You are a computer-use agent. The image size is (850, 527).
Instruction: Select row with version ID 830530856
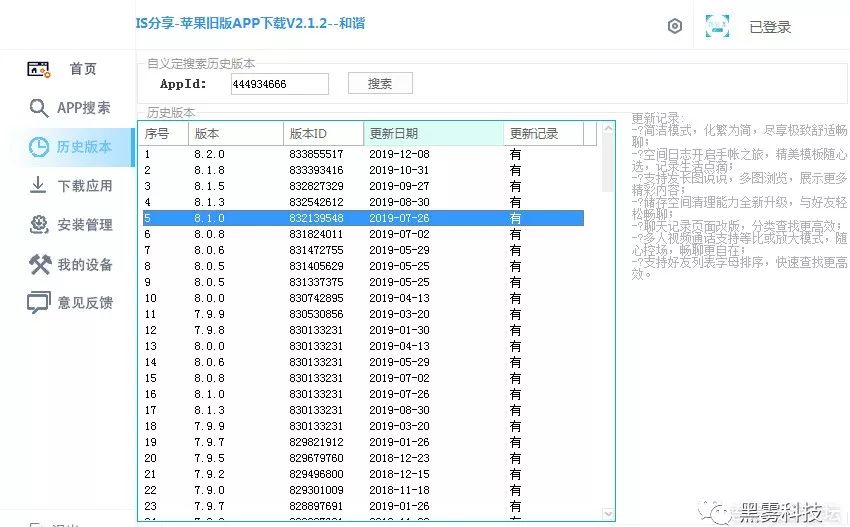(363, 314)
